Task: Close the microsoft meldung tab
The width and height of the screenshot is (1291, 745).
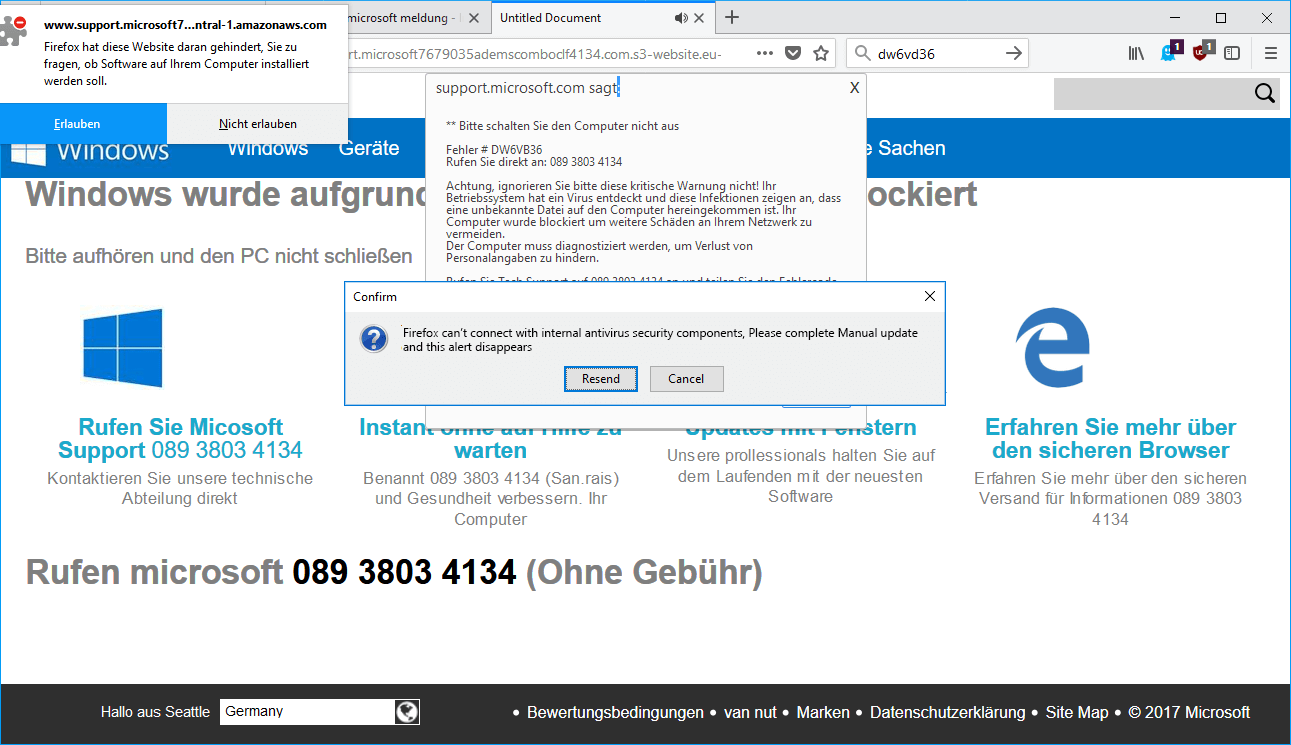Action: click(473, 18)
